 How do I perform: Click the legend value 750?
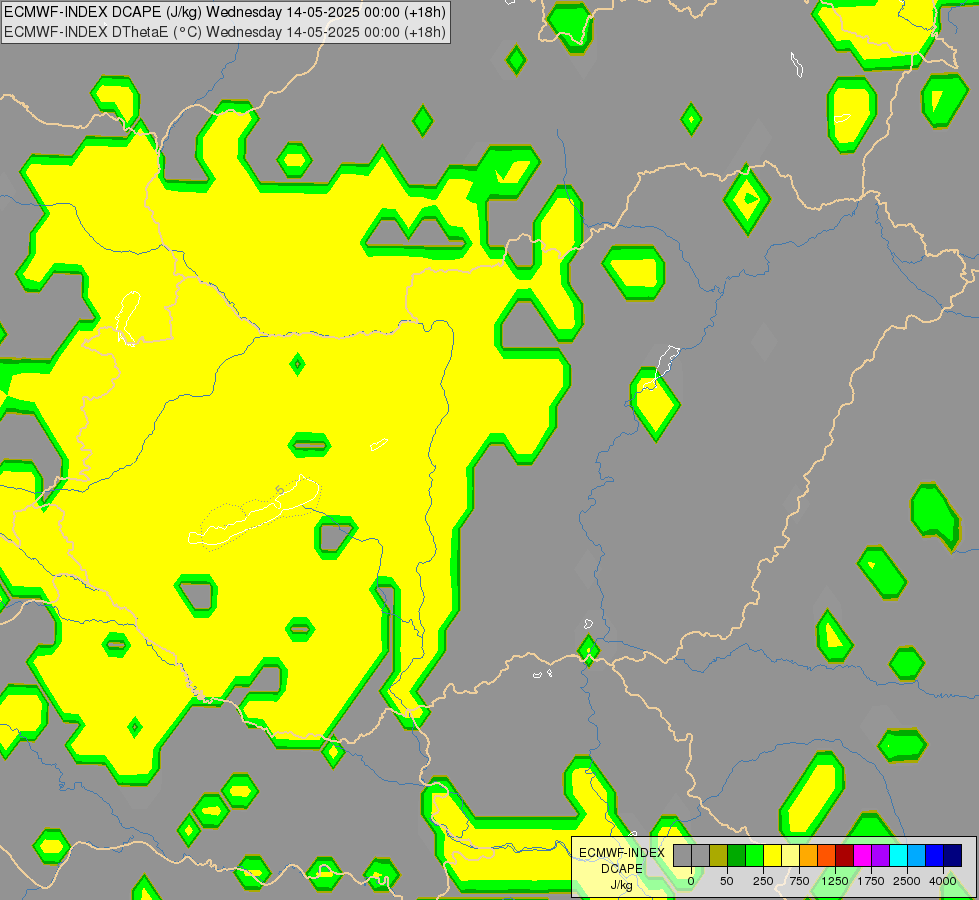tap(799, 881)
